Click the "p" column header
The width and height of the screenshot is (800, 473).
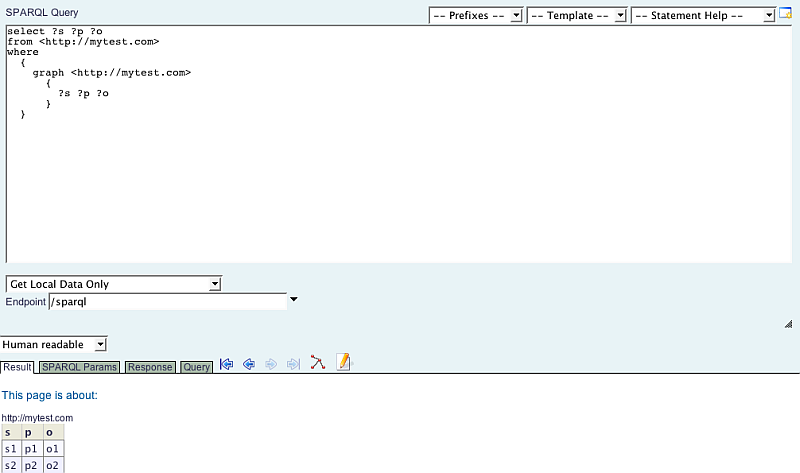coord(32,432)
